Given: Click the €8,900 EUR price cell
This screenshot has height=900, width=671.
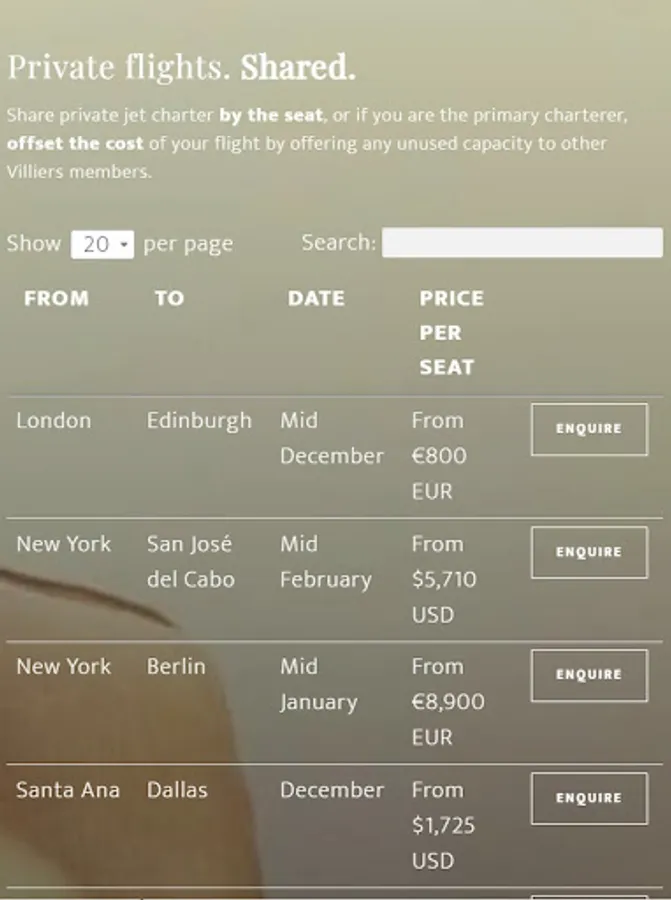Looking at the screenshot, I should [x=448, y=702].
